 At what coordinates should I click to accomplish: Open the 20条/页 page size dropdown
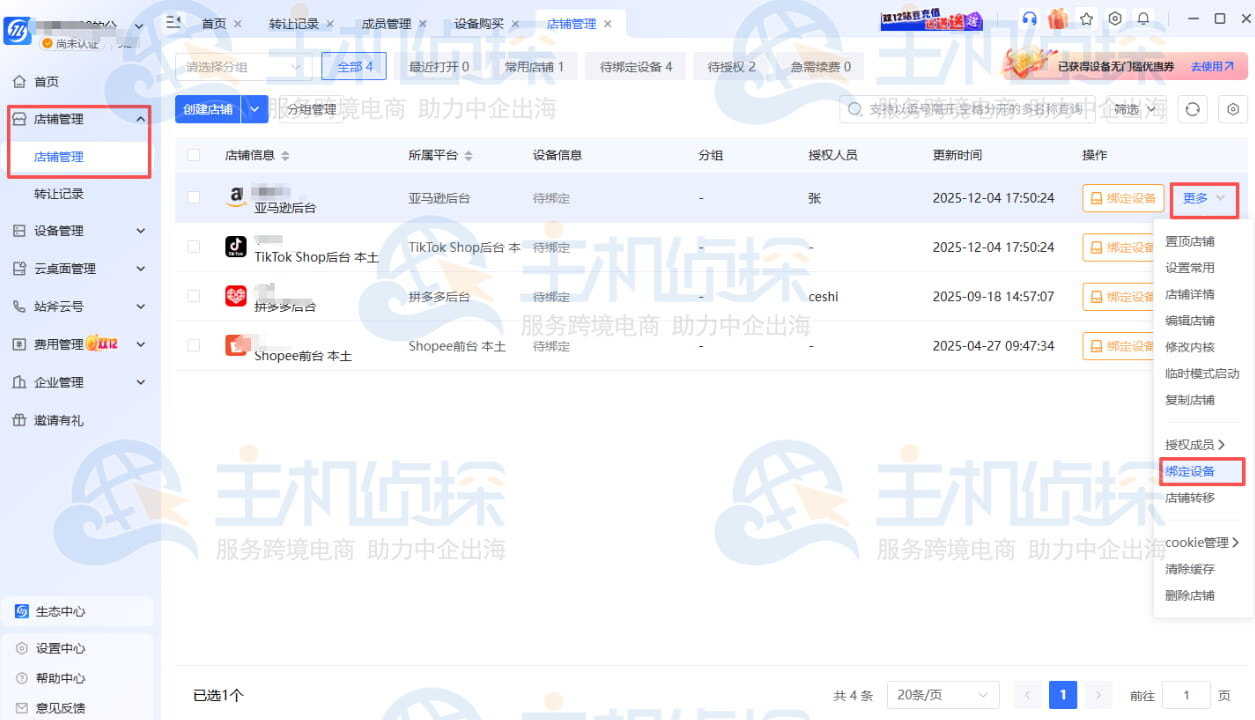tap(942, 694)
